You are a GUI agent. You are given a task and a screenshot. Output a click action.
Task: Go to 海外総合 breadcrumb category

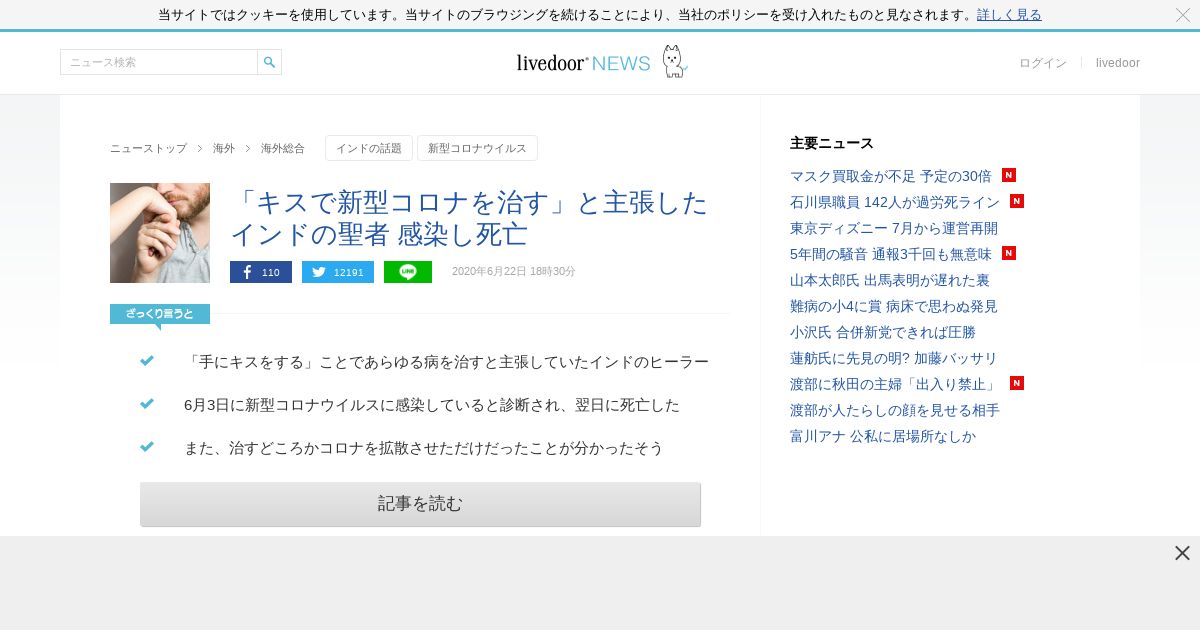(x=283, y=148)
